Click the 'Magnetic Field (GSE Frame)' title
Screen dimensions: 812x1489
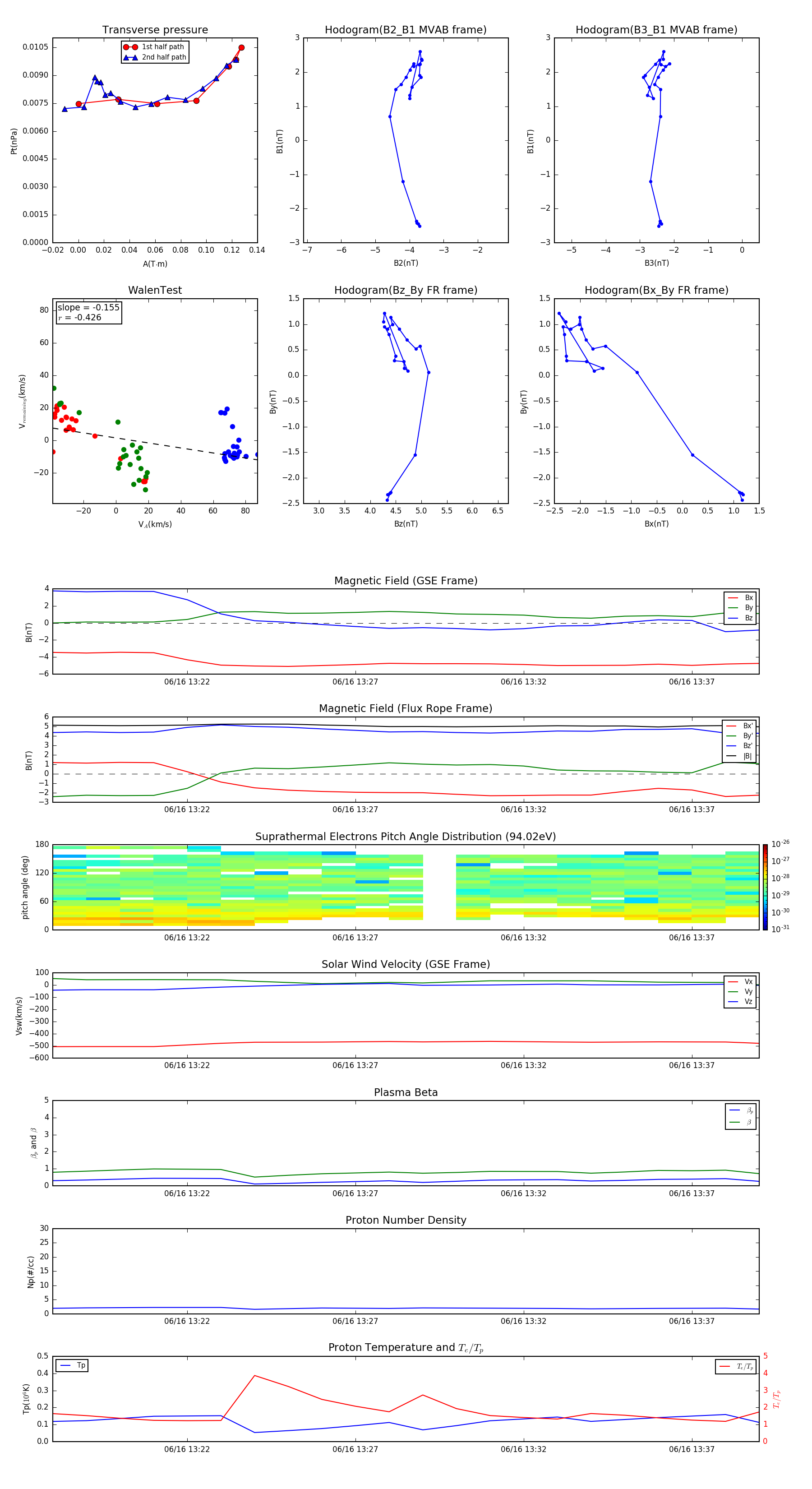tap(406, 581)
